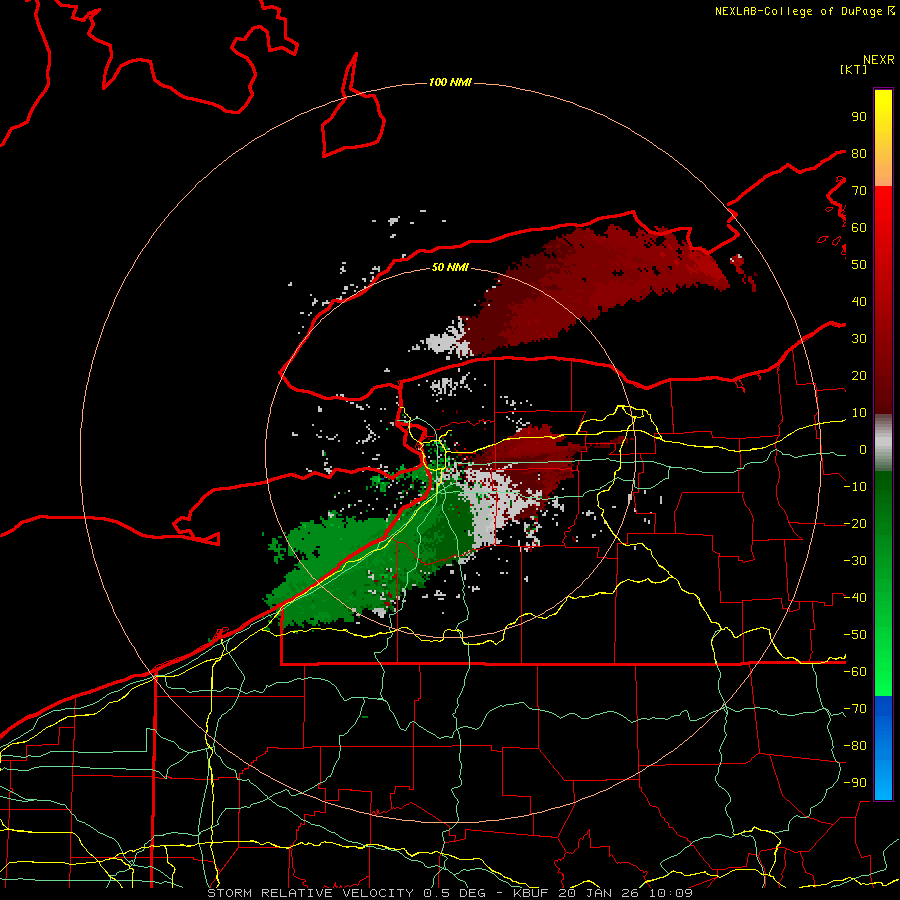This screenshot has width=900, height=900.
Task: Click the -30 scale value
Action: coord(855,561)
